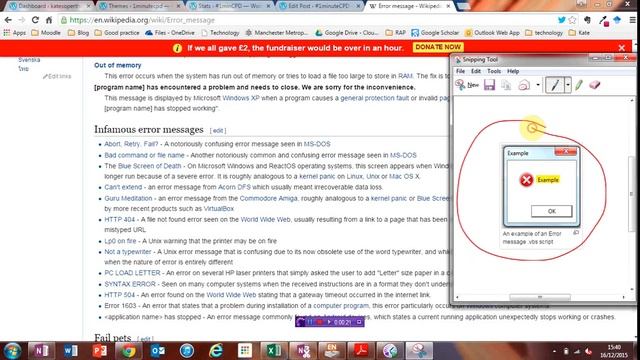
Task: Click the info icon on the fundraiser banner
Action: (x=177, y=48)
